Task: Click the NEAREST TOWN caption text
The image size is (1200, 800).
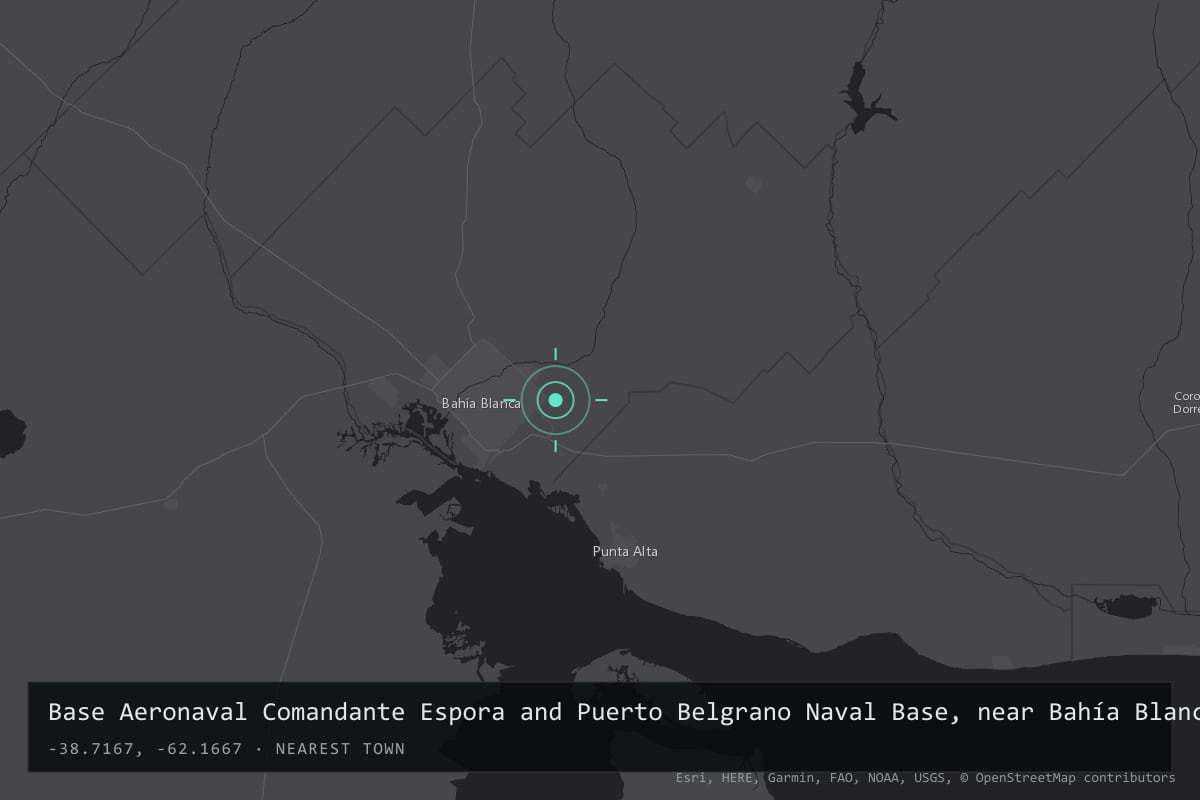Action: [340, 748]
